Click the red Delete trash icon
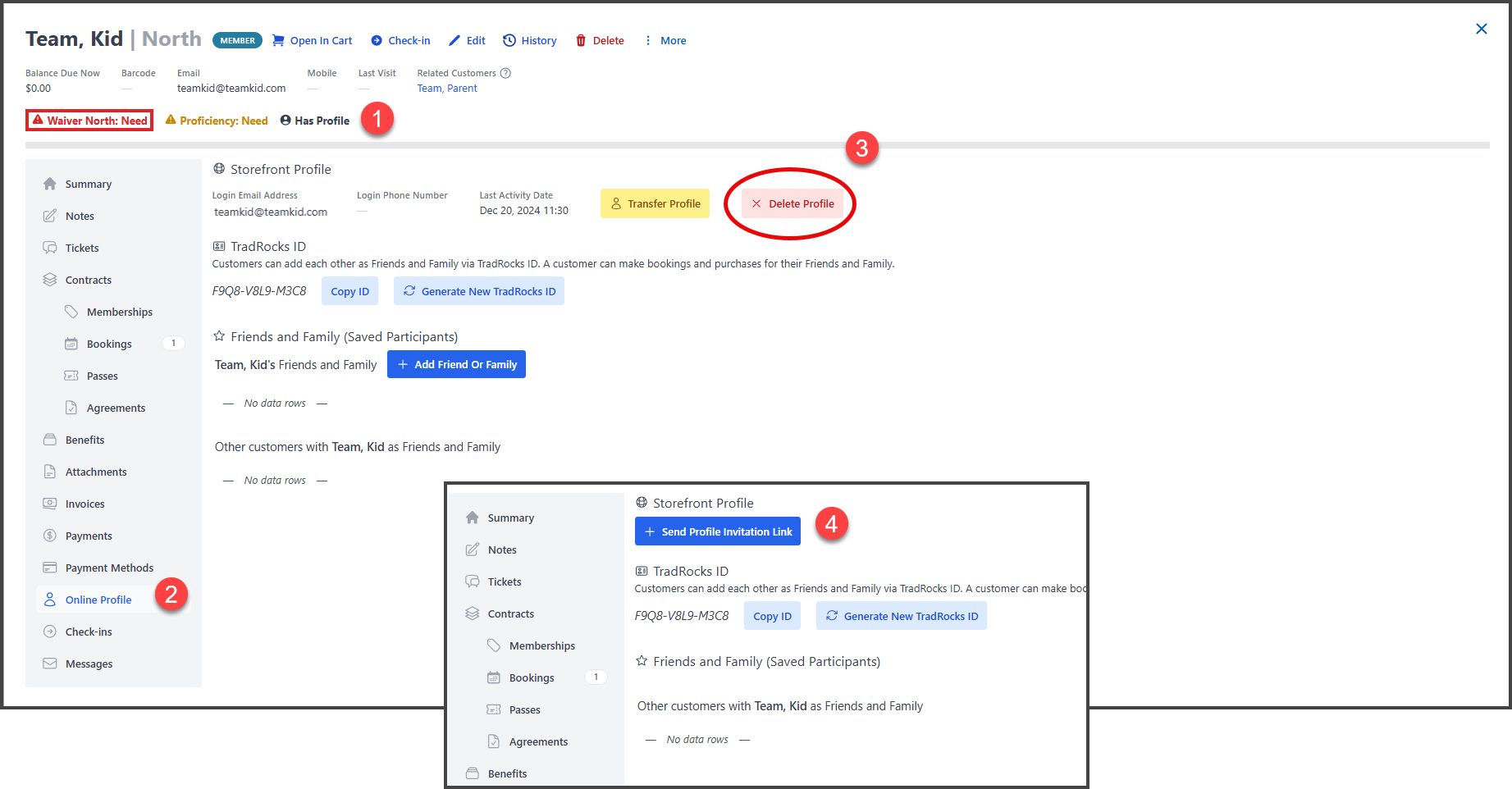 pos(581,40)
